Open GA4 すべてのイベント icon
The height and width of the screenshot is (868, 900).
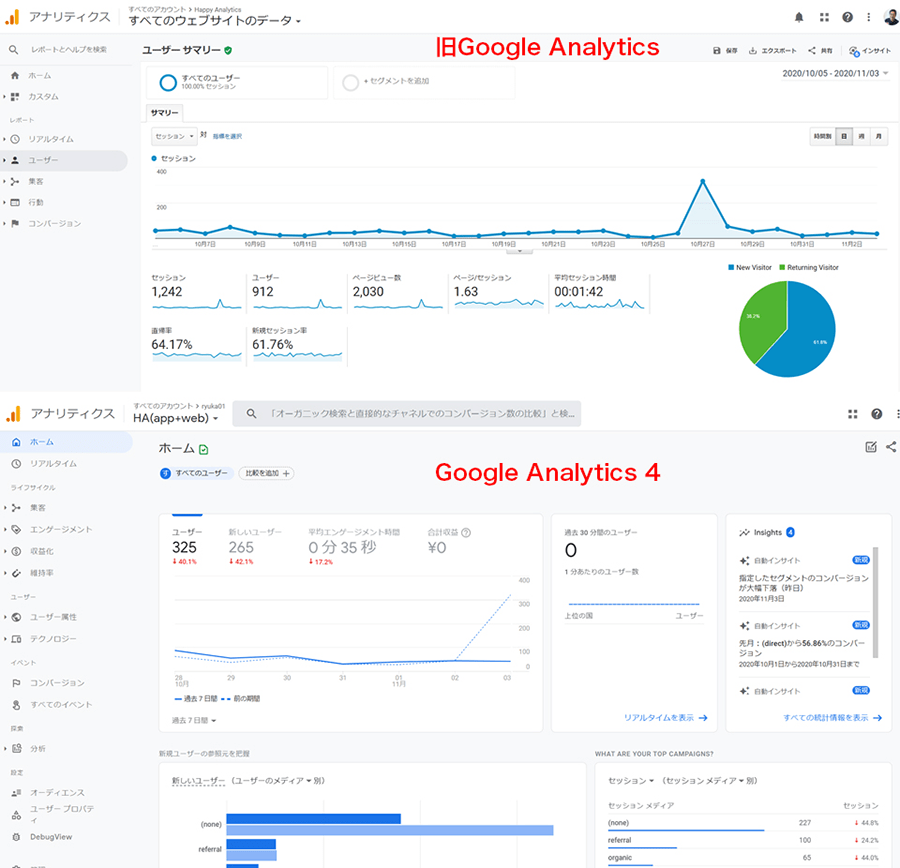click(16, 704)
